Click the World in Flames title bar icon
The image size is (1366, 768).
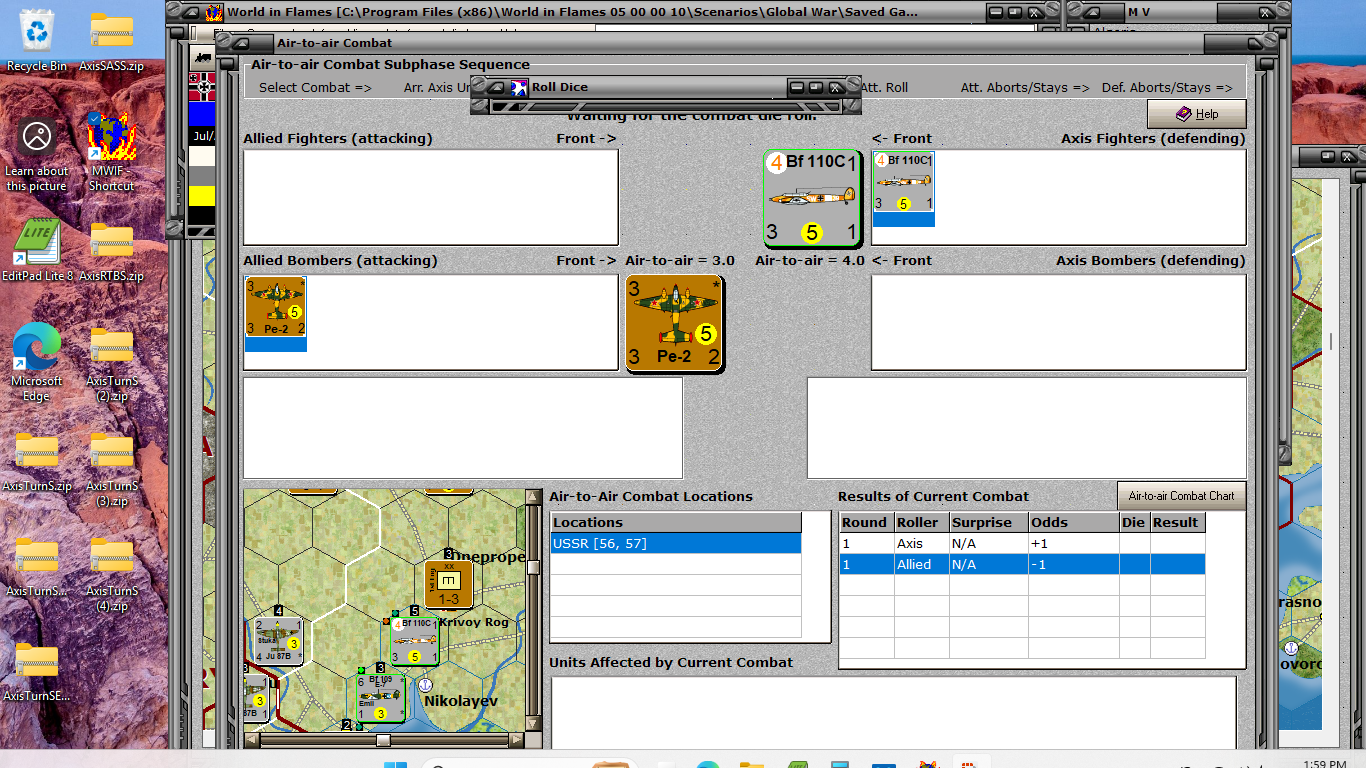(214, 12)
